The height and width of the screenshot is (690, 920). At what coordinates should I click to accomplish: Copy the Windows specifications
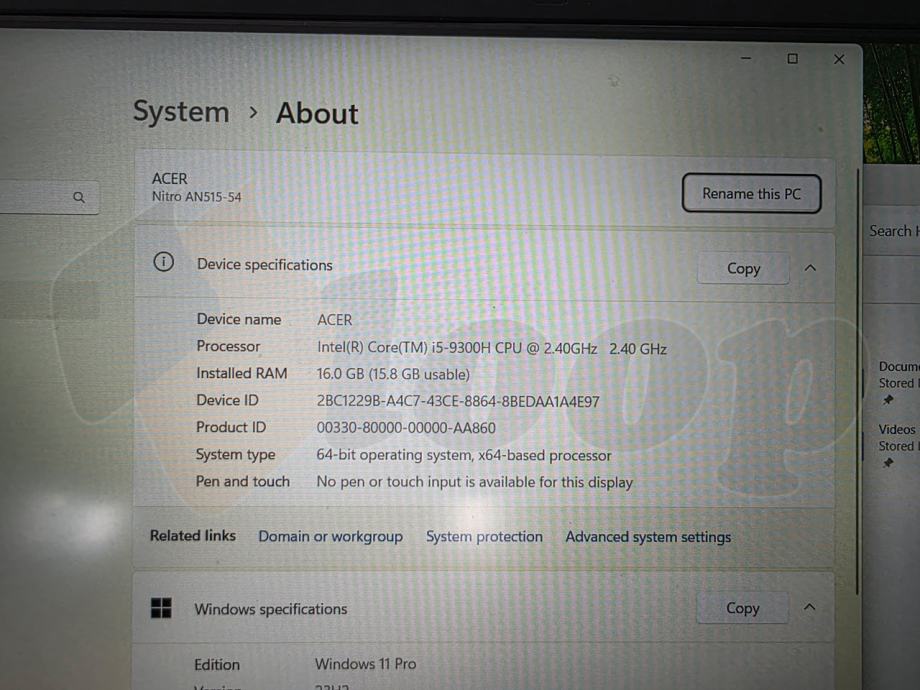742,608
